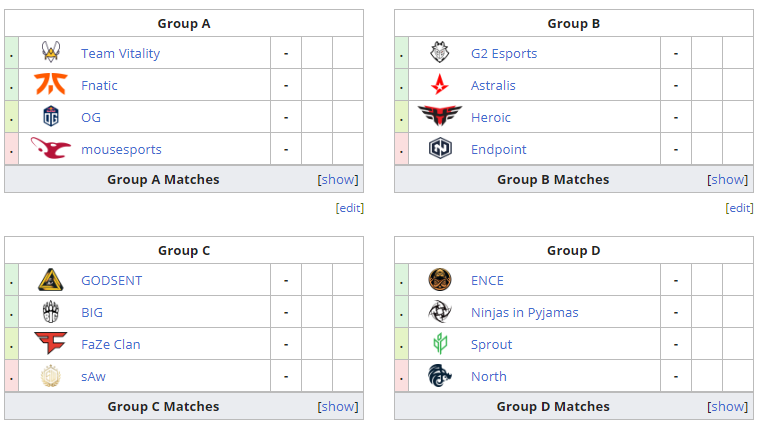Click the Team Vitality logo icon
This screenshot has height=437, width=760.
(51, 53)
